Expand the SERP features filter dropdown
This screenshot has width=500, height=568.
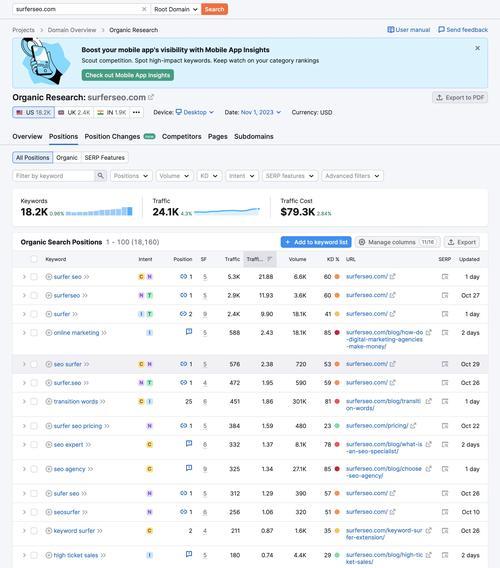pos(290,176)
